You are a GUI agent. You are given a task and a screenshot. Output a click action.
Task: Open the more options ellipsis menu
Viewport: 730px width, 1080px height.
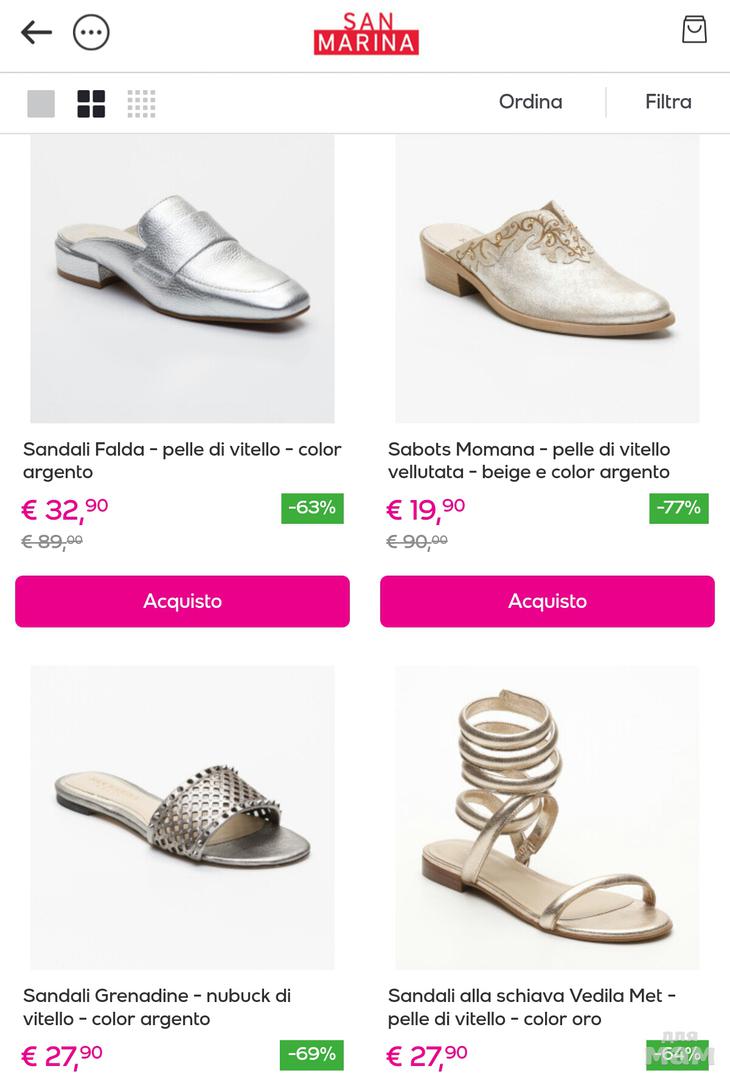click(91, 33)
